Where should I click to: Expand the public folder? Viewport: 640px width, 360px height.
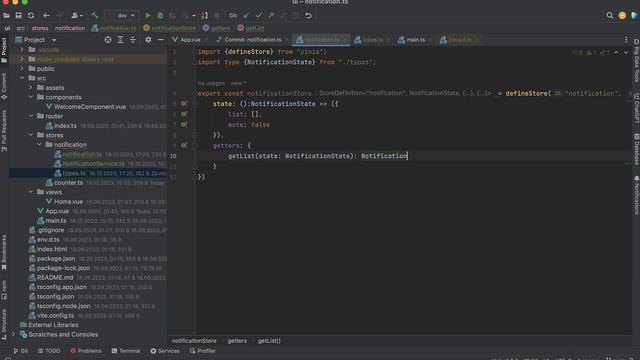click(22, 69)
